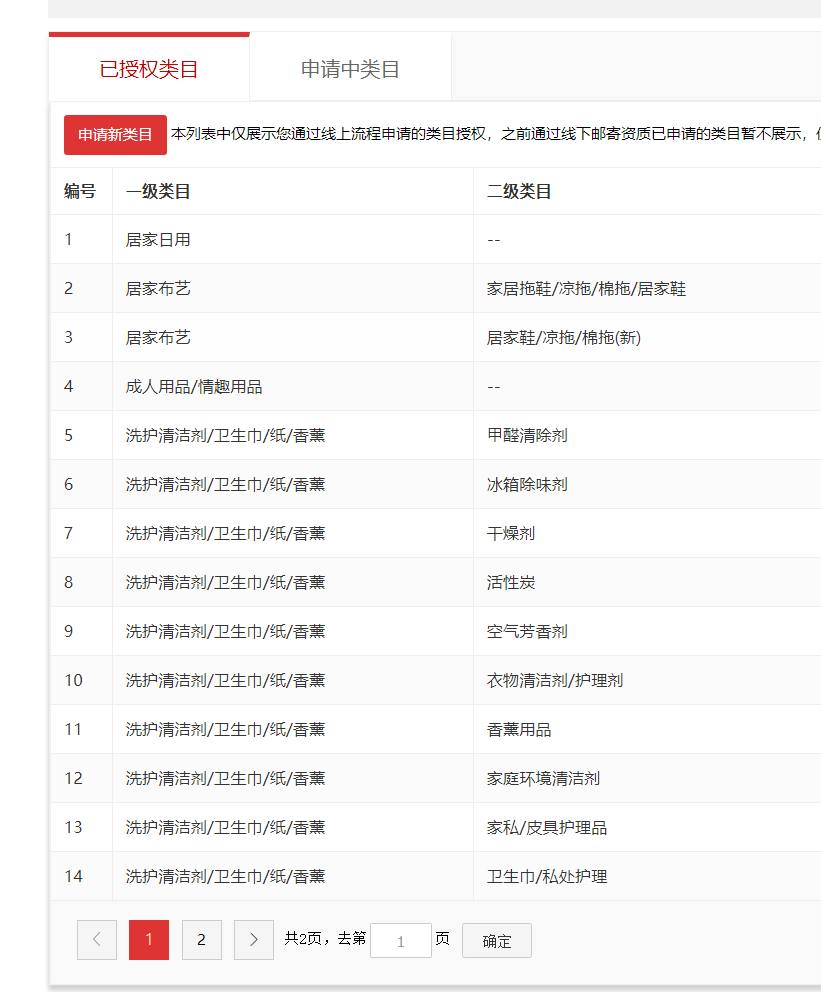Select the 成人用品/情趣用品 row
The width and height of the screenshot is (821, 992).
coord(194,387)
